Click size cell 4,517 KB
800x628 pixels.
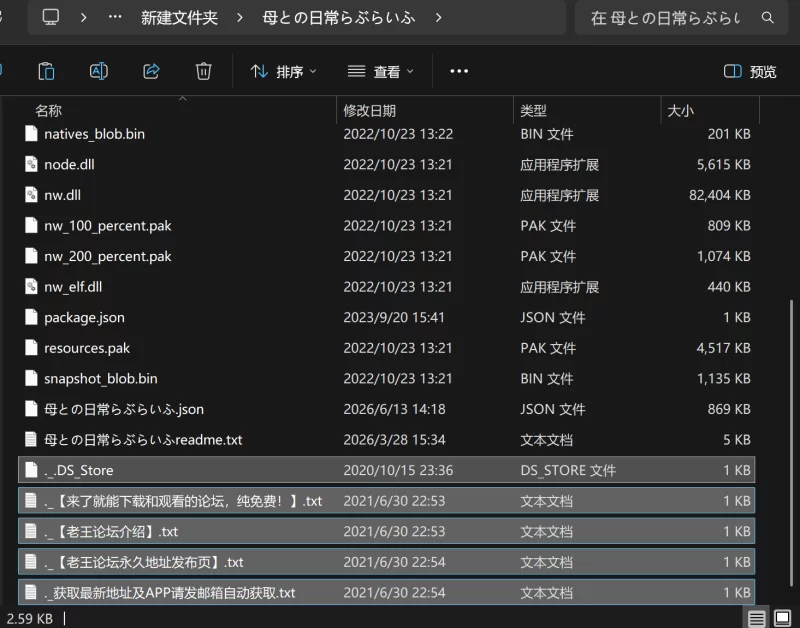click(723, 348)
